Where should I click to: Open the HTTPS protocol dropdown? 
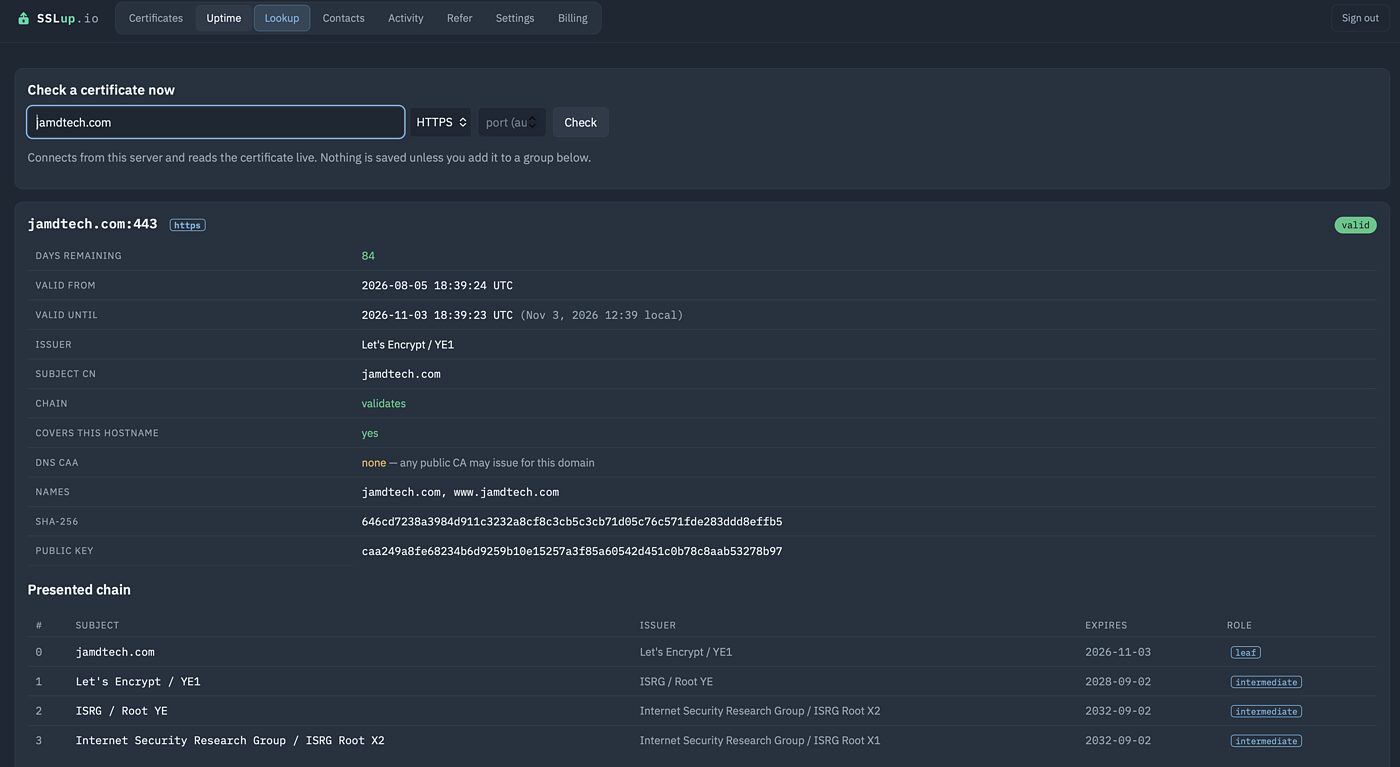(441, 122)
